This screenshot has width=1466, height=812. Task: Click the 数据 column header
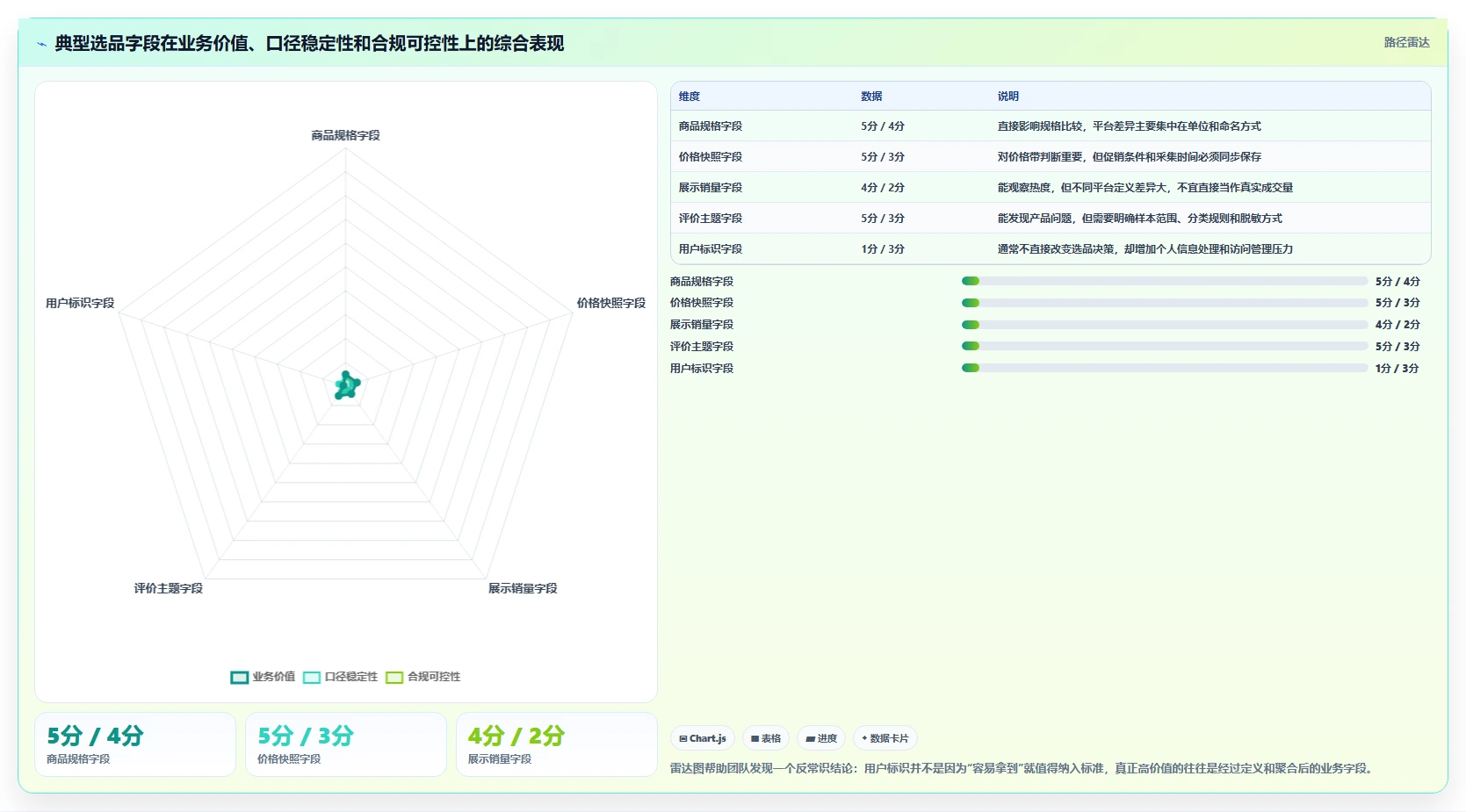click(871, 97)
